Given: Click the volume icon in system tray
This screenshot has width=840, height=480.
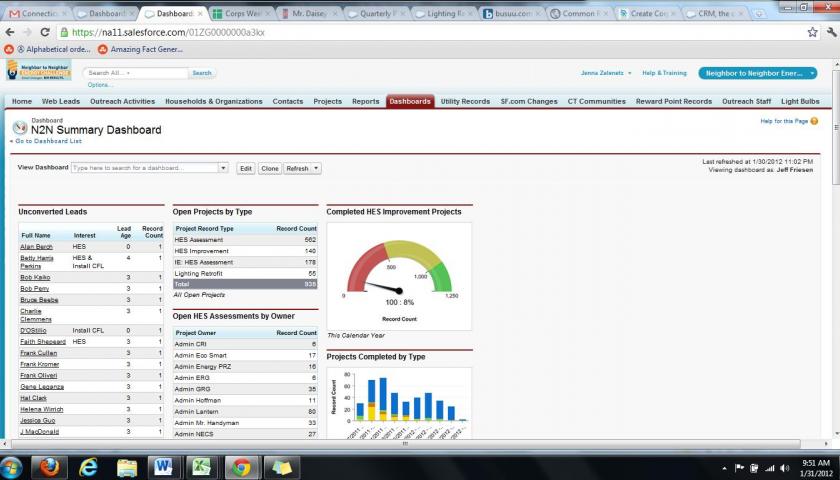Looking at the screenshot, I should pyautogui.click(x=785, y=468).
